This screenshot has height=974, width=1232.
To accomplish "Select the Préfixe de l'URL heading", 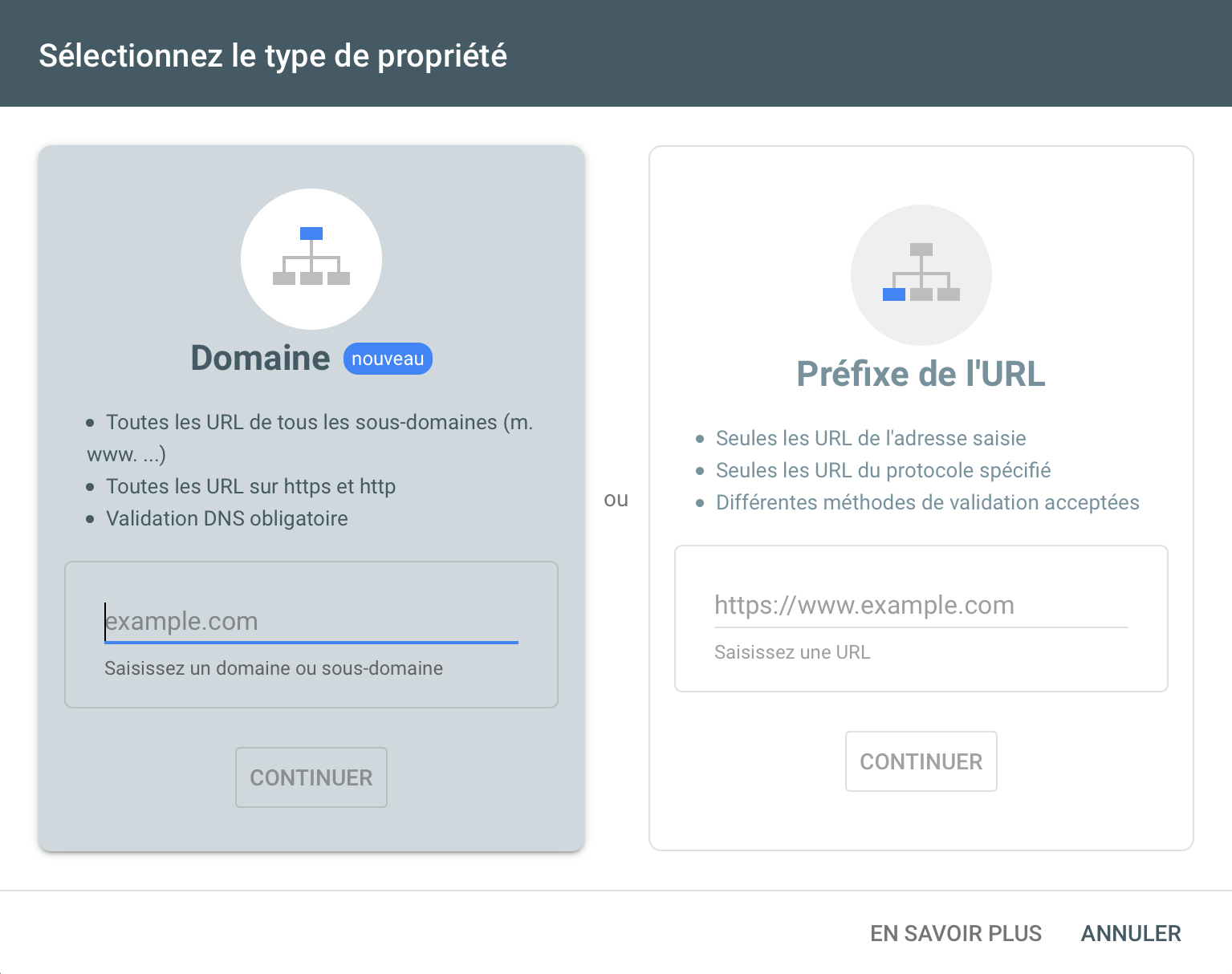I will [921, 374].
